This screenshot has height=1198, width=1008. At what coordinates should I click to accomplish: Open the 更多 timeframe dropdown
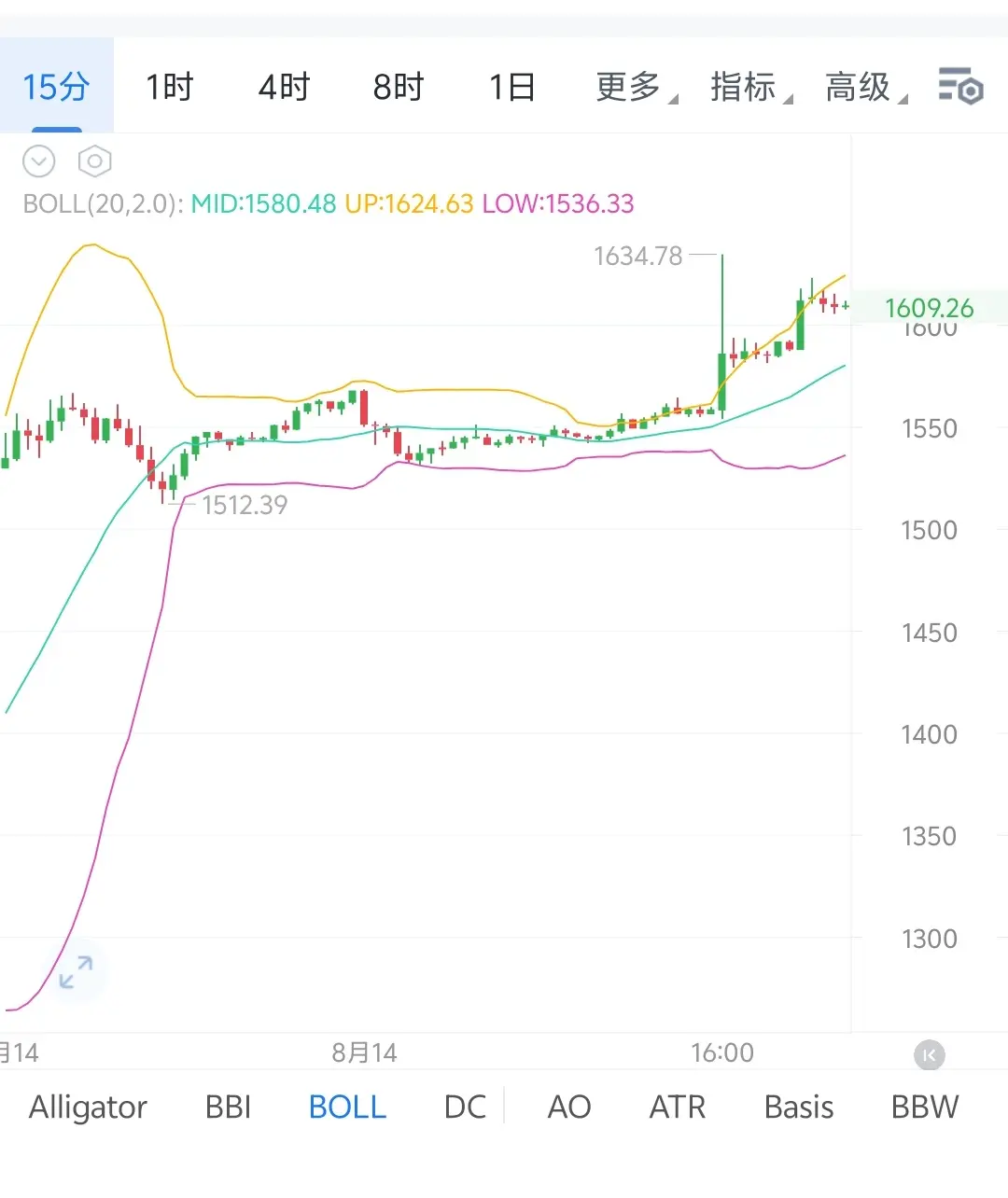pos(637,87)
